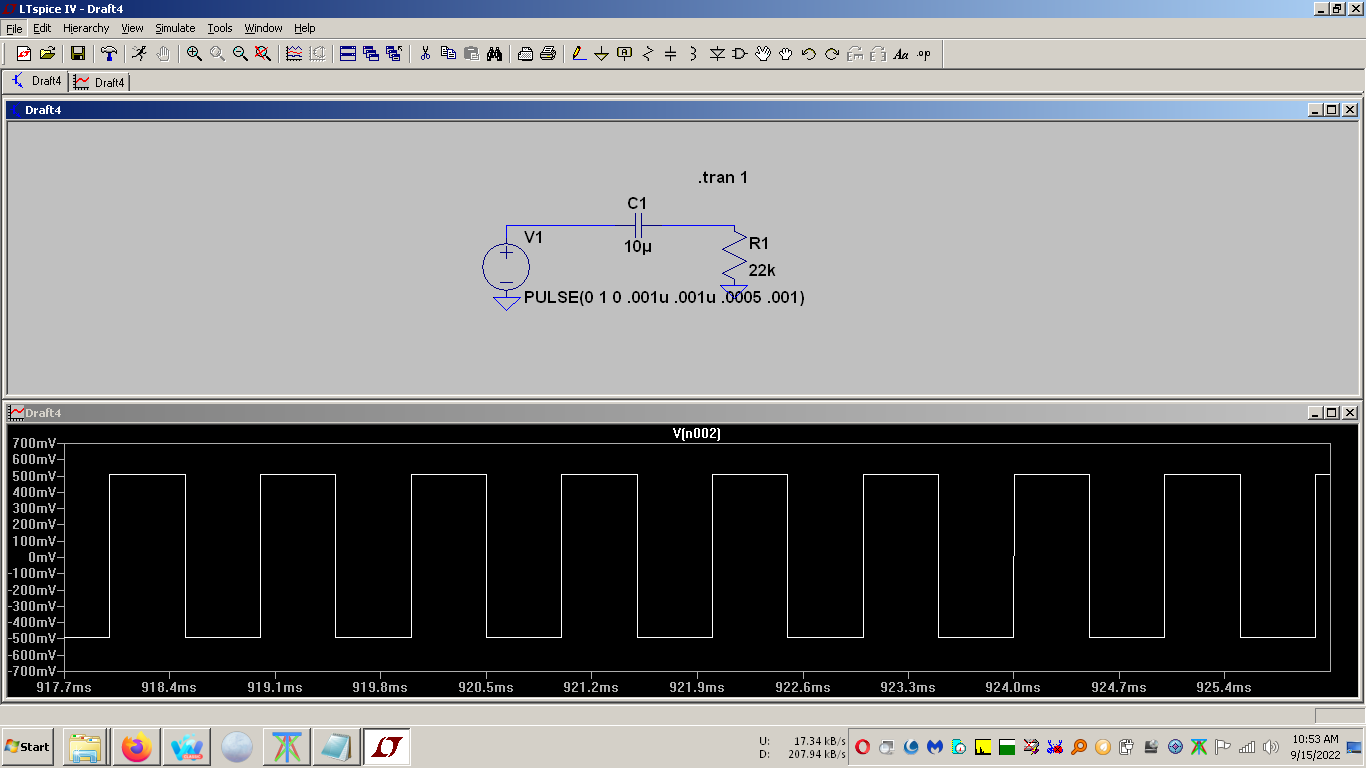Click the volume speaker tray icon

1271,747
